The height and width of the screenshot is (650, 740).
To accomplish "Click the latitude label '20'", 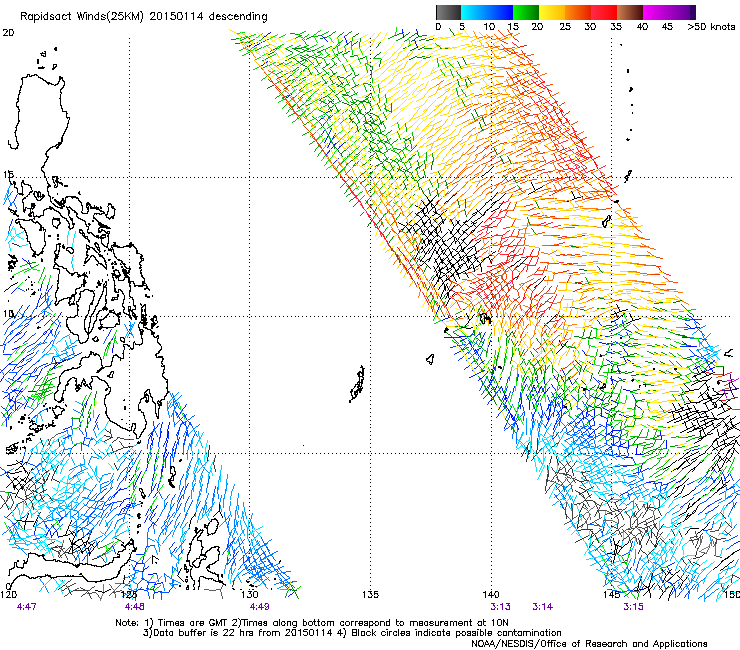I will (x=8, y=33).
